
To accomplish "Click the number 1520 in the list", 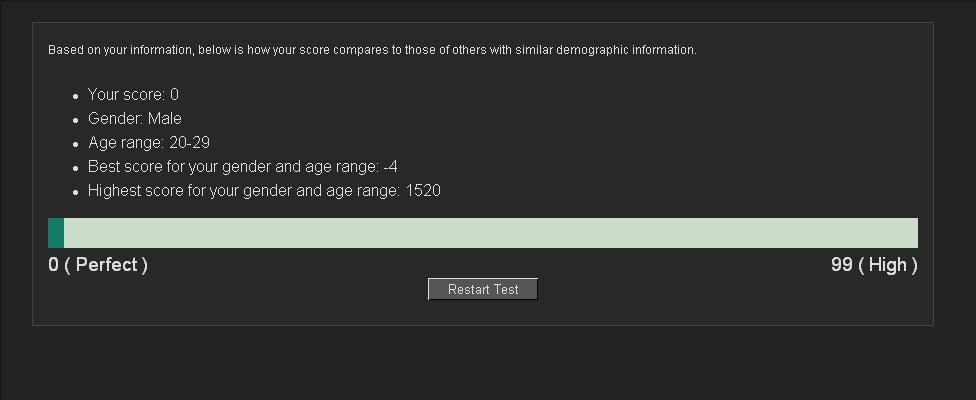I will 423,191.
